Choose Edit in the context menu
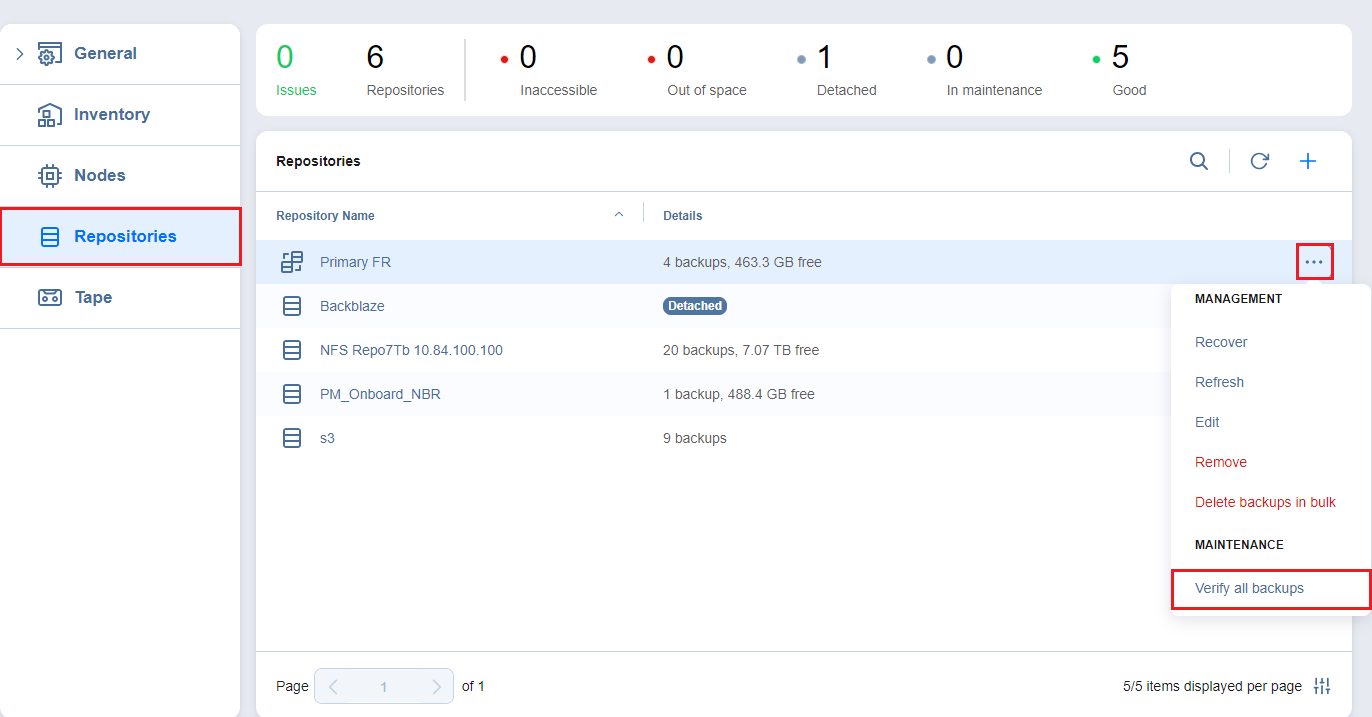The width and height of the screenshot is (1372, 717). click(x=1206, y=421)
